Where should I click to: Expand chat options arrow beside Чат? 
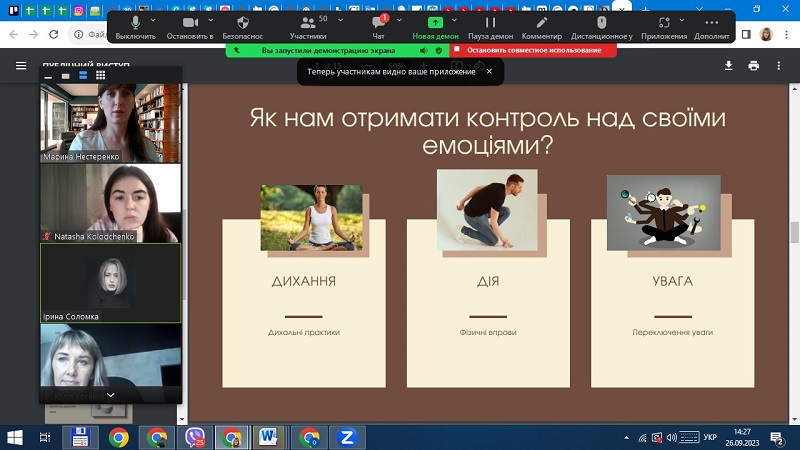[399, 20]
